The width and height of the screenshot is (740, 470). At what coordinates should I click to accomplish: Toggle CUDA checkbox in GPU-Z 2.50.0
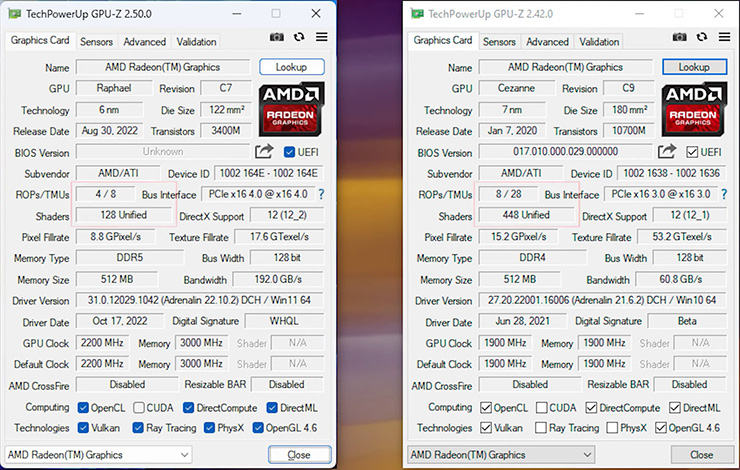click(139, 408)
